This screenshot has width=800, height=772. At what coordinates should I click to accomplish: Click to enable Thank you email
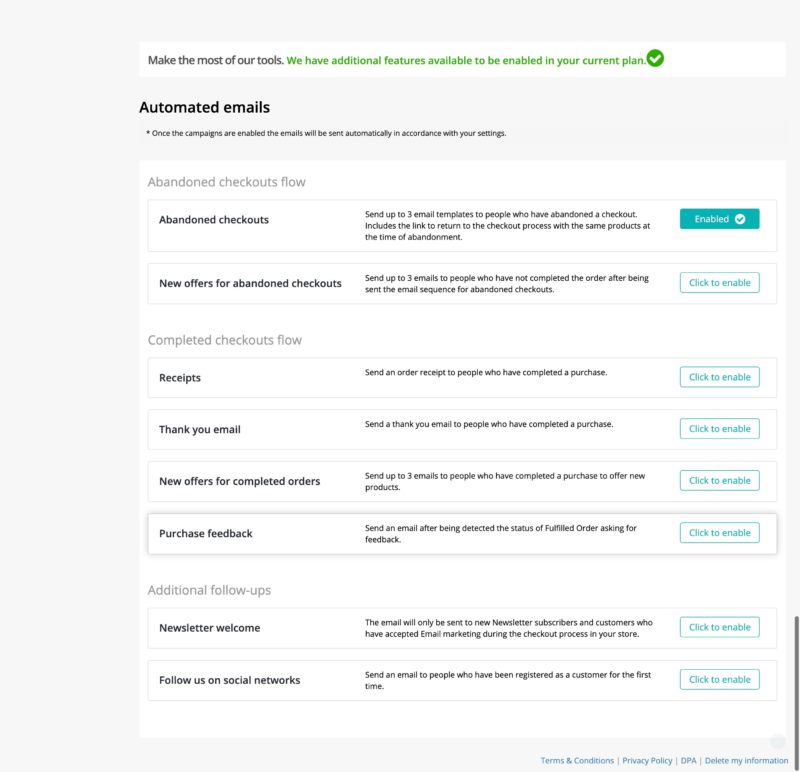click(719, 429)
